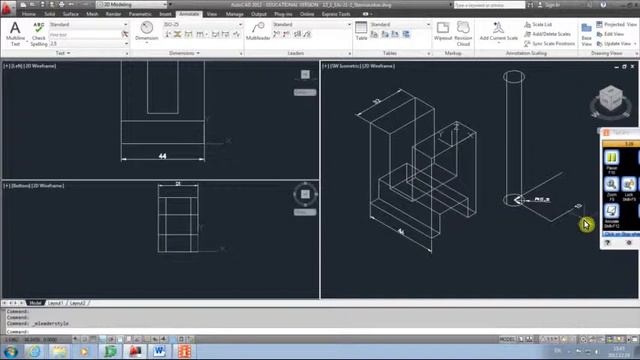
Task: Select the Model tab
Action: (35, 303)
